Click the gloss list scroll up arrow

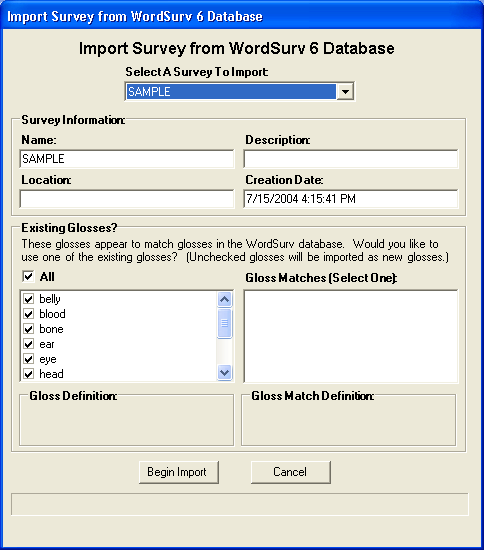click(224, 300)
